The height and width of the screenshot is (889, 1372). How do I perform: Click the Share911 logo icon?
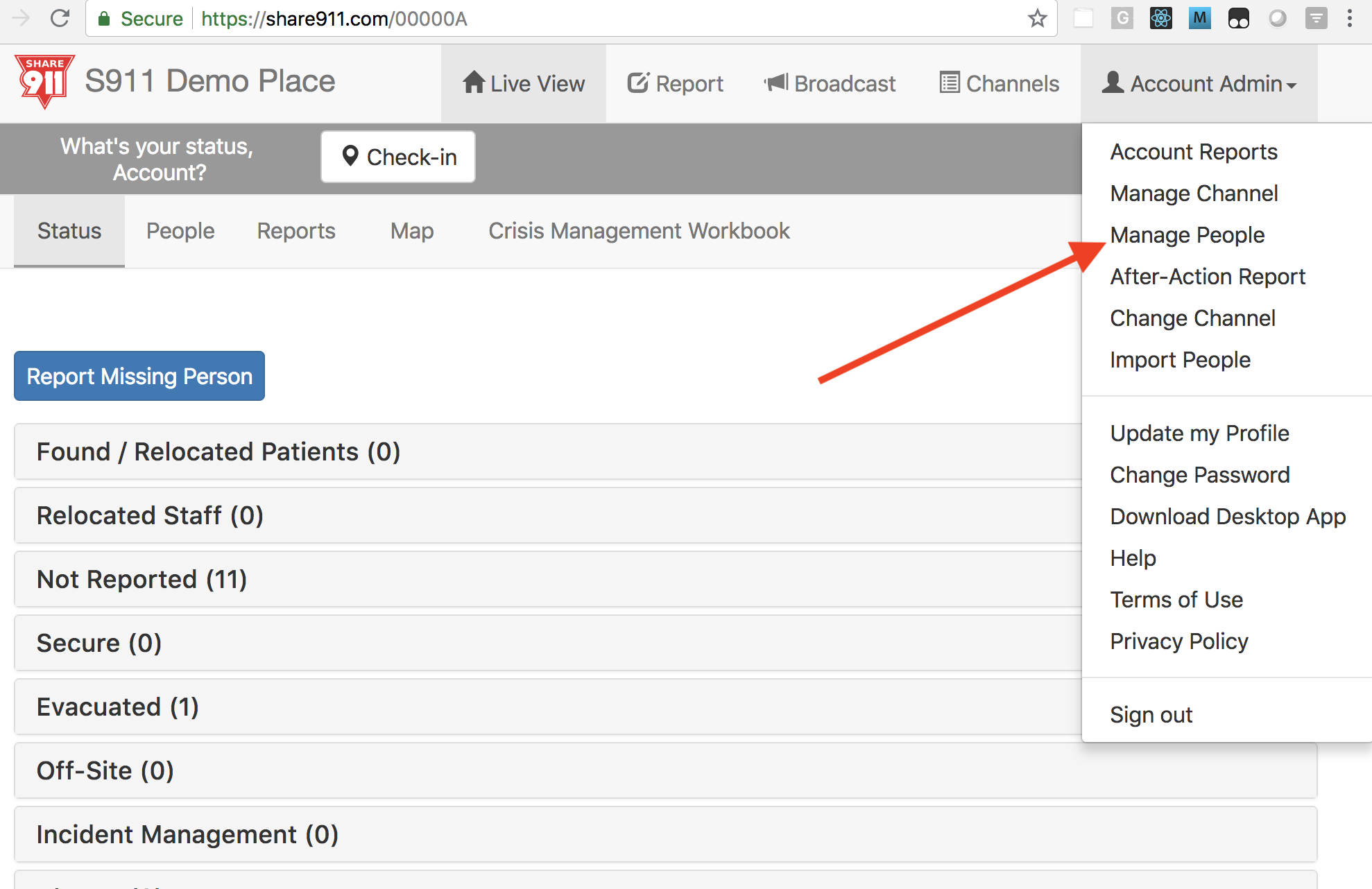[x=44, y=82]
